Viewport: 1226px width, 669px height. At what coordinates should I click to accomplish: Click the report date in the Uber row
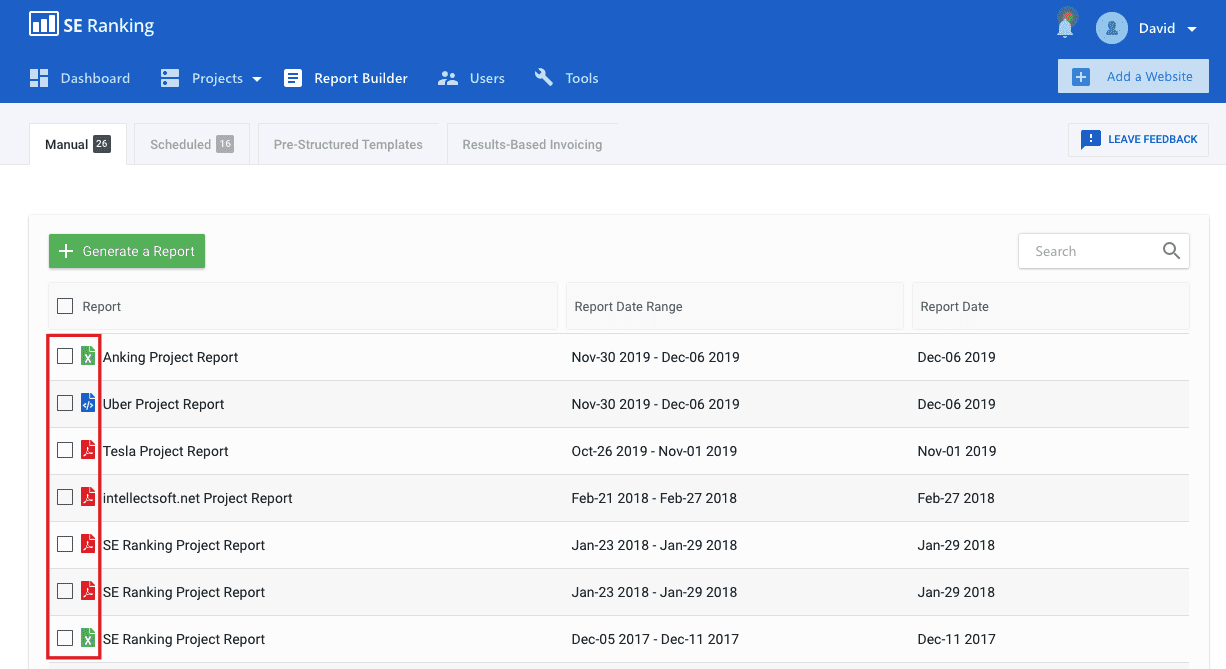pyautogui.click(x=956, y=404)
